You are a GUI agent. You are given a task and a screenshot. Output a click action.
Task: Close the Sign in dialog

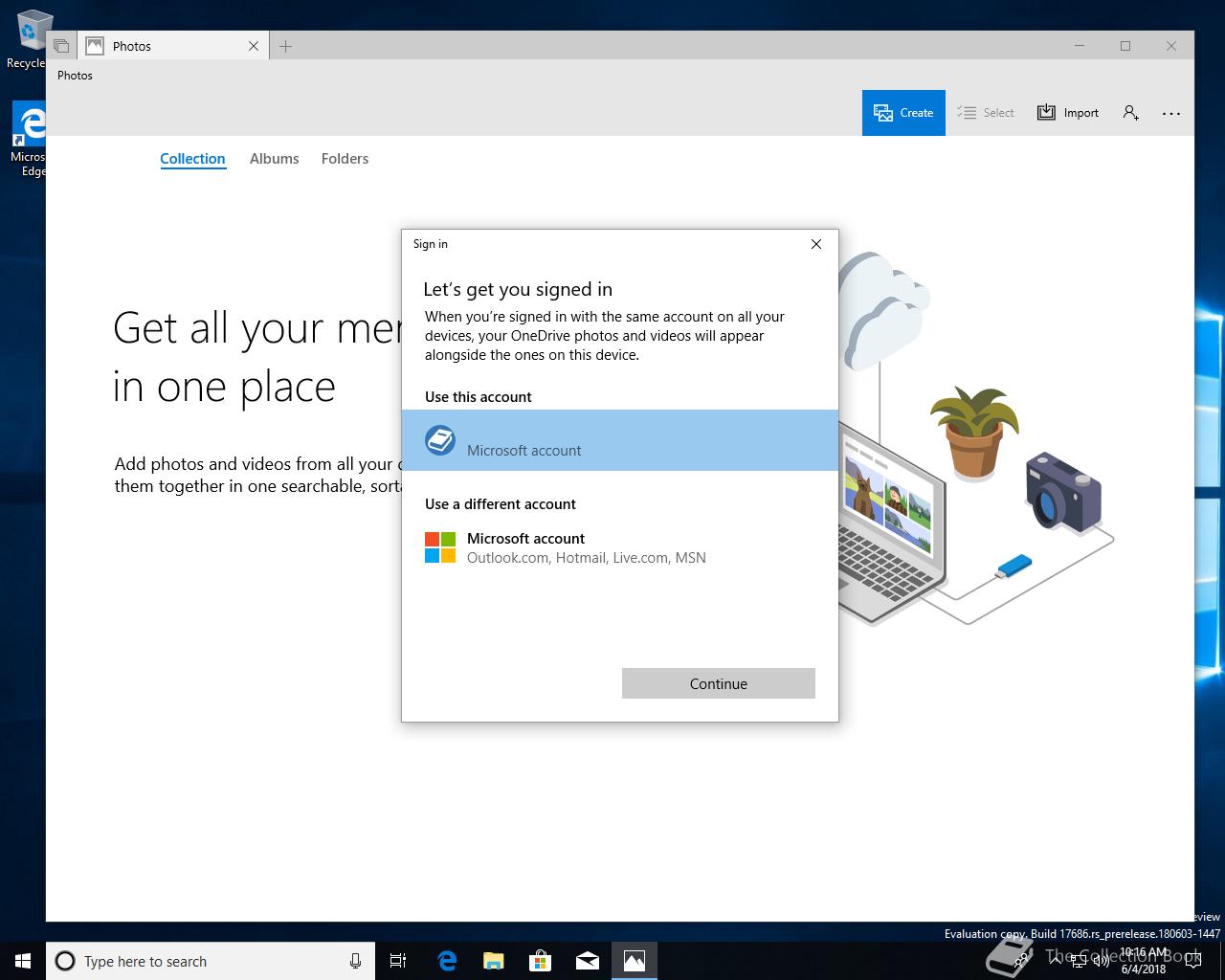[816, 244]
